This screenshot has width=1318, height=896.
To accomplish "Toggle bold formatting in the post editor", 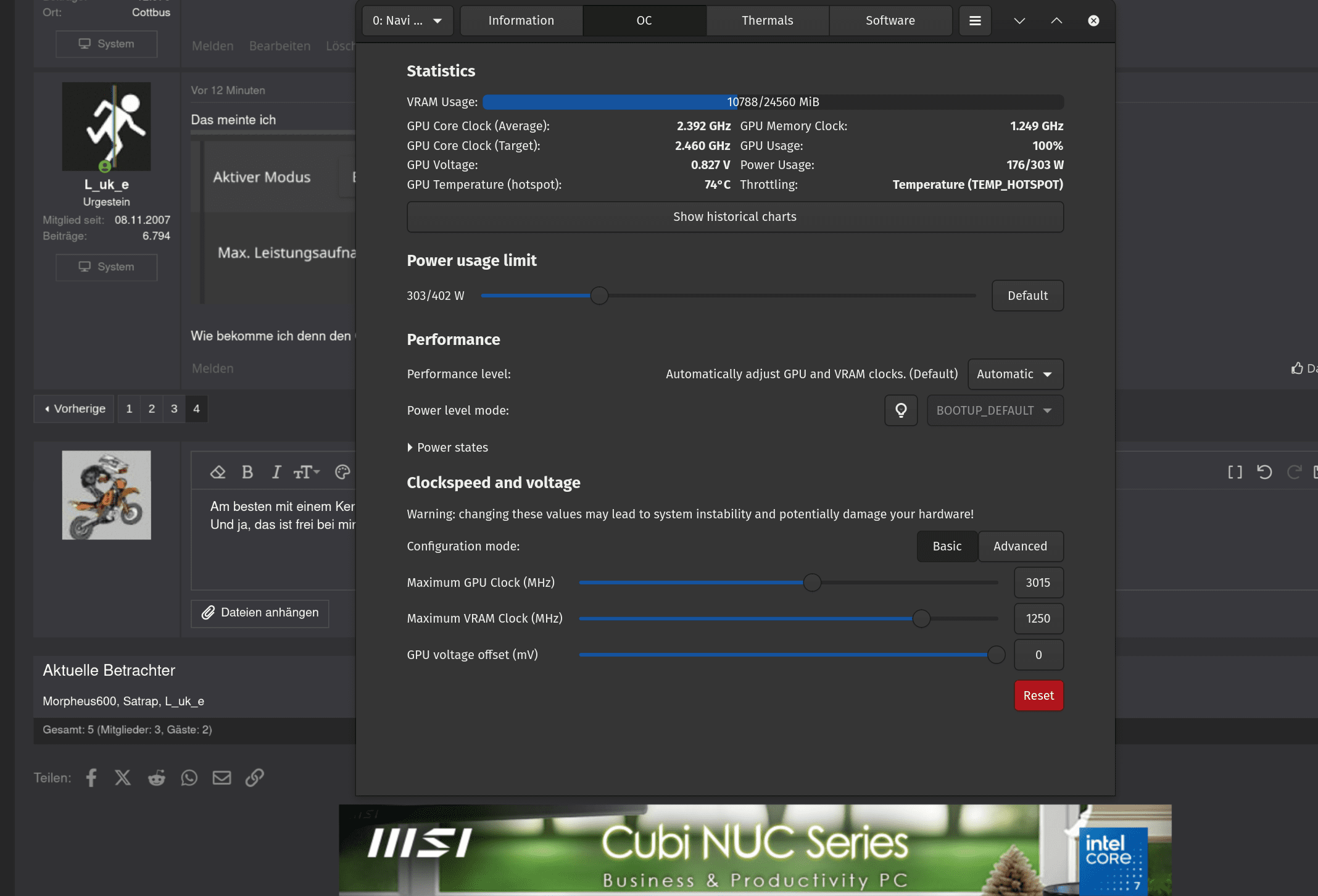I will [x=247, y=472].
